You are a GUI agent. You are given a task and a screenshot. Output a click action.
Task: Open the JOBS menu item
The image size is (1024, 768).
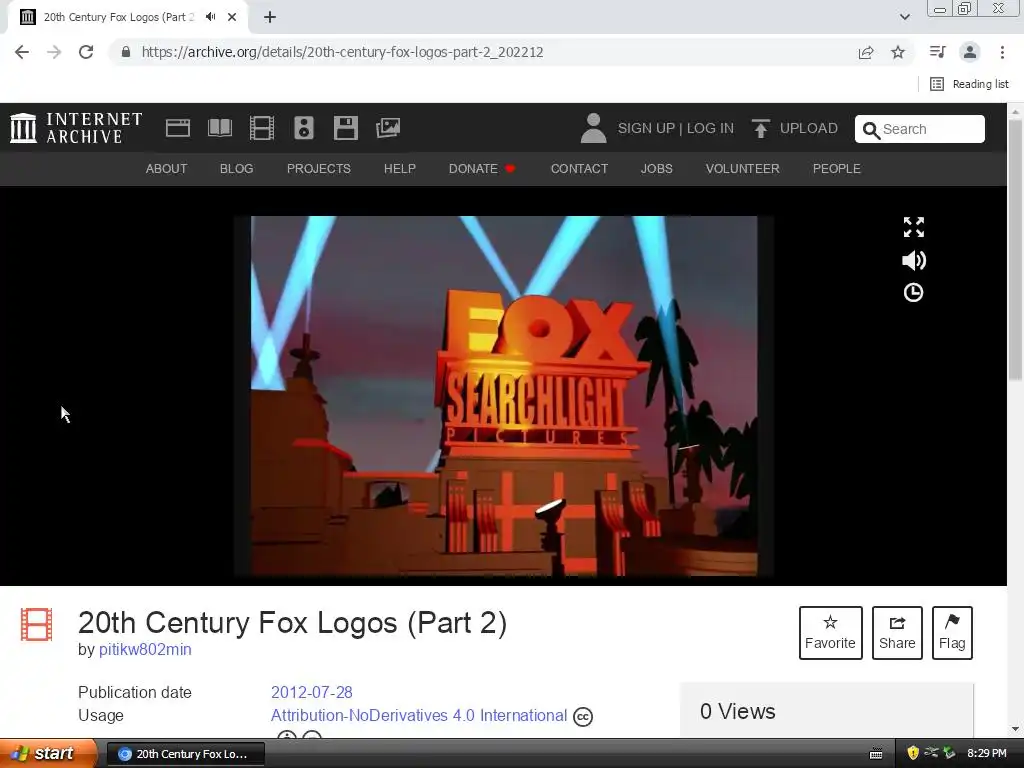[656, 168]
